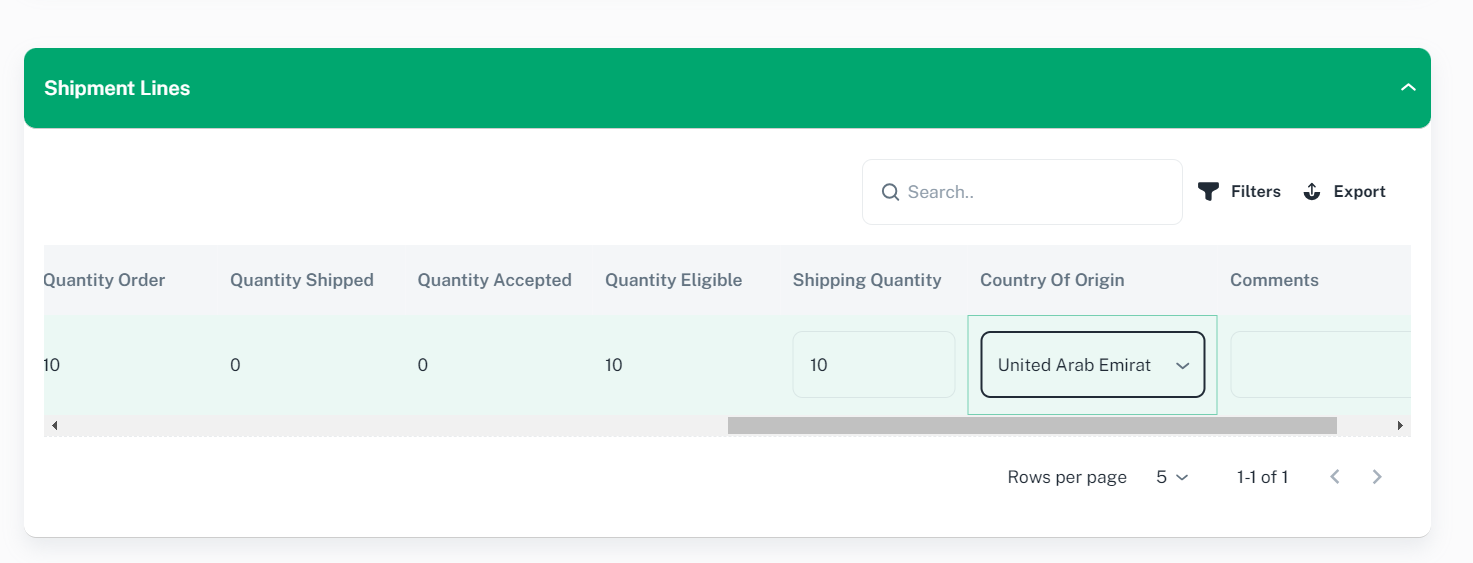The height and width of the screenshot is (563, 1473).
Task: Click the scrollbar left arrow
Action: tap(54, 426)
